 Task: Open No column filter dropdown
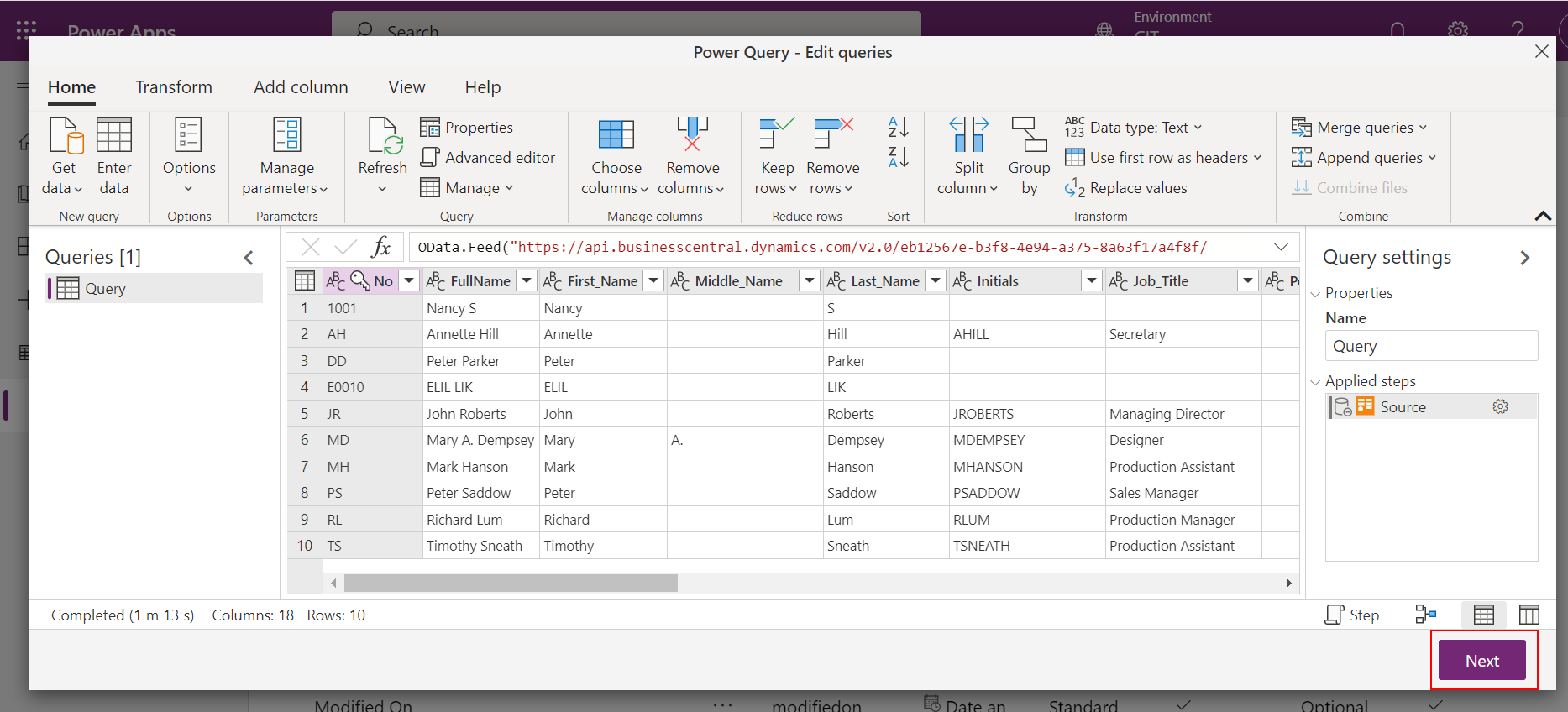(409, 280)
